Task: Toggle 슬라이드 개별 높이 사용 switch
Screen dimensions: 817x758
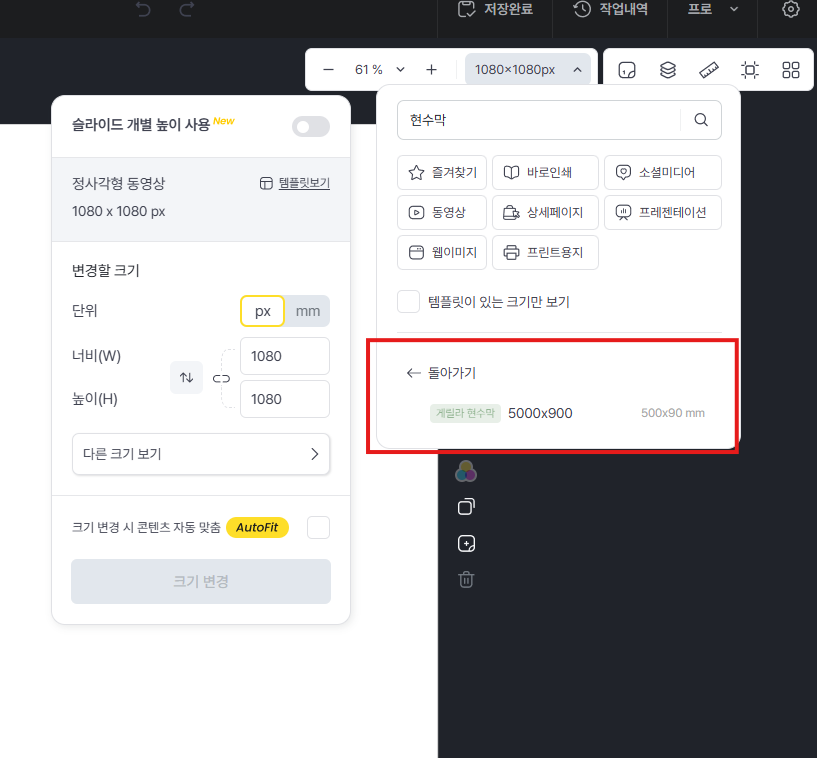Action: point(311,127)
